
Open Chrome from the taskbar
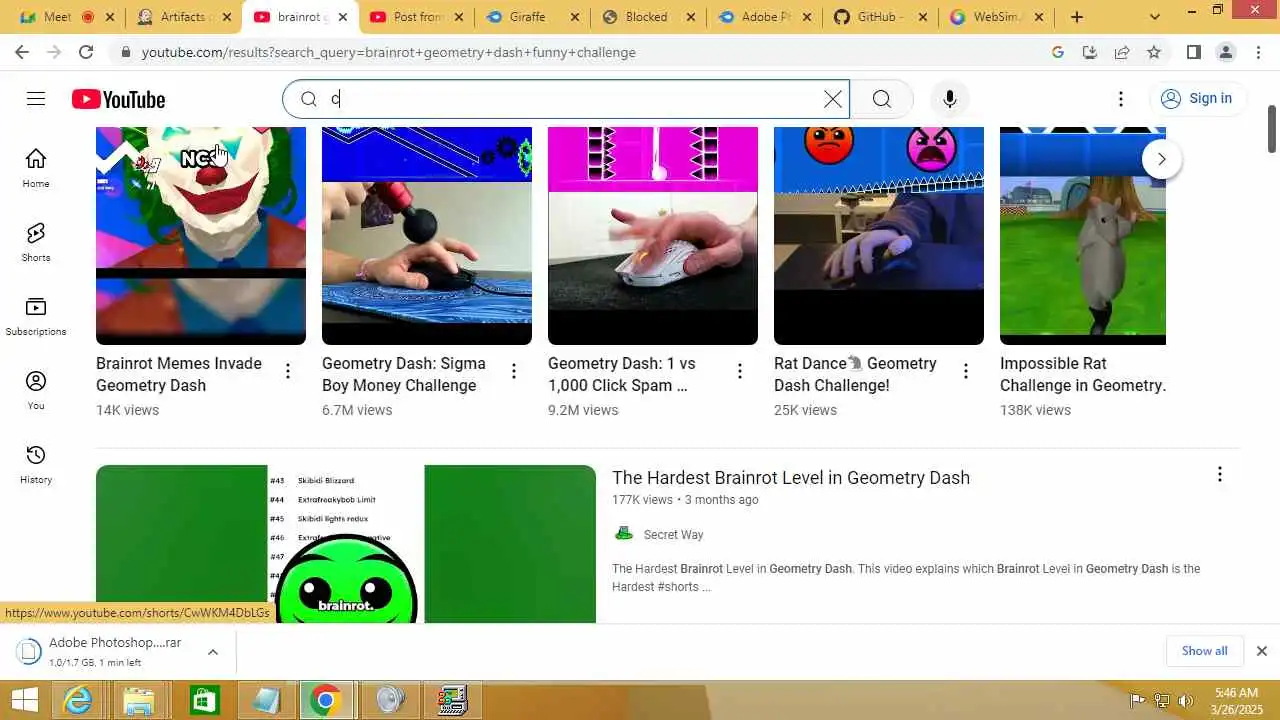(x=324, y=700)
